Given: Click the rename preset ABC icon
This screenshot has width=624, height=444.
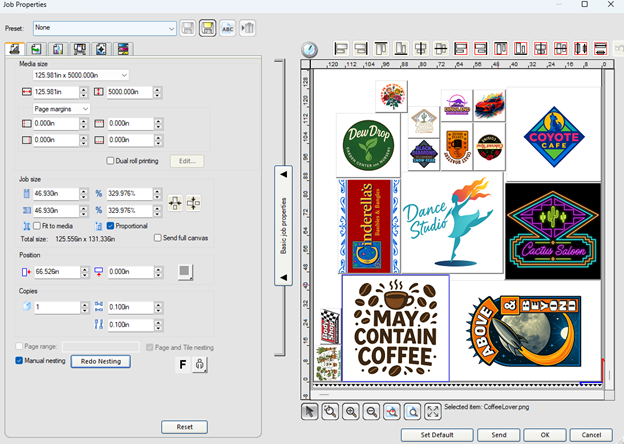Looking at the screenshot, I should click(227, 28).
